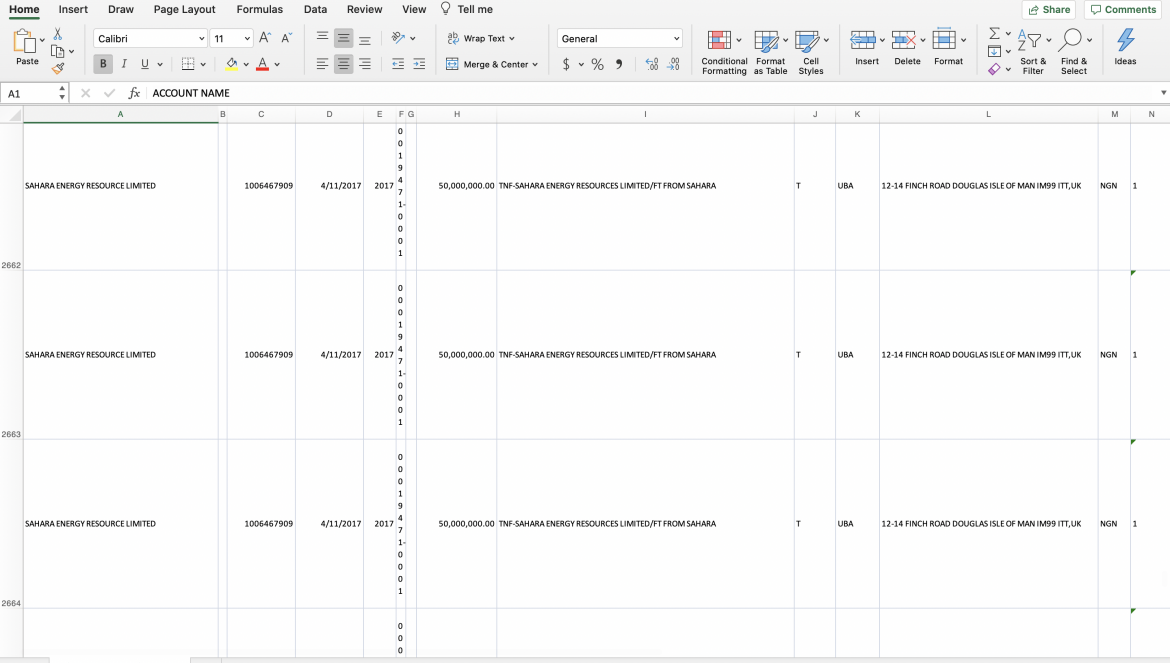Click the fx insert function button
Image resolution: width=1170 pixels, height=663 pixels.
point(134,93)
